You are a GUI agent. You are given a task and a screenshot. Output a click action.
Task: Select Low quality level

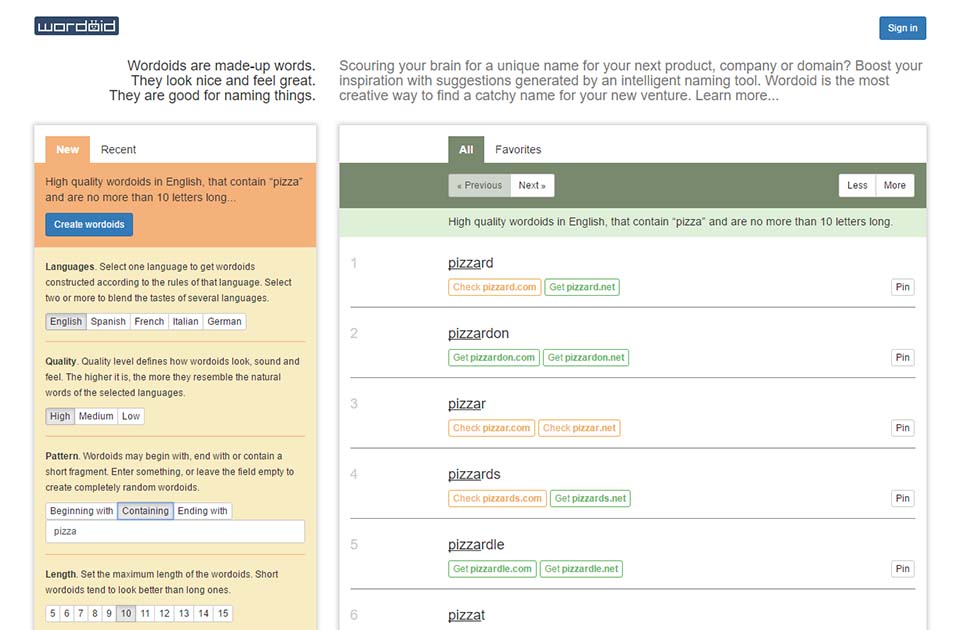131,416
